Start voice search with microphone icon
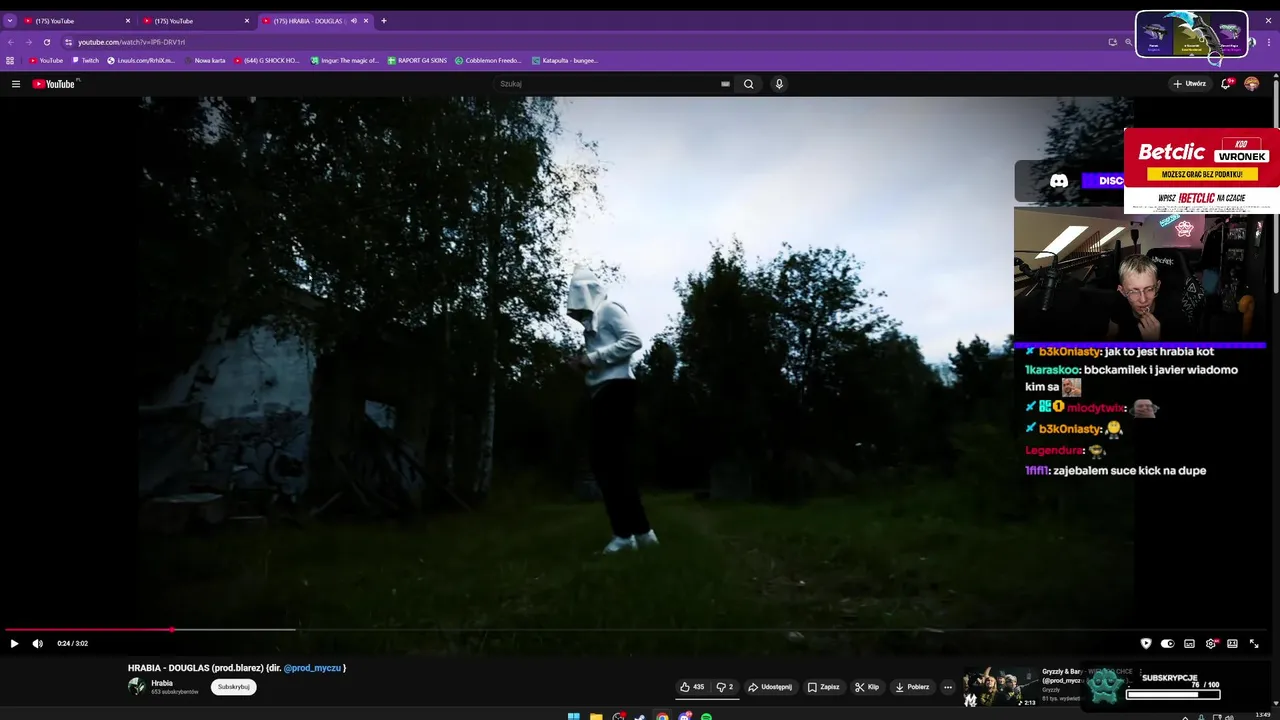The height and width of the screenshot is (720, 1280). (x=779, y=84)
